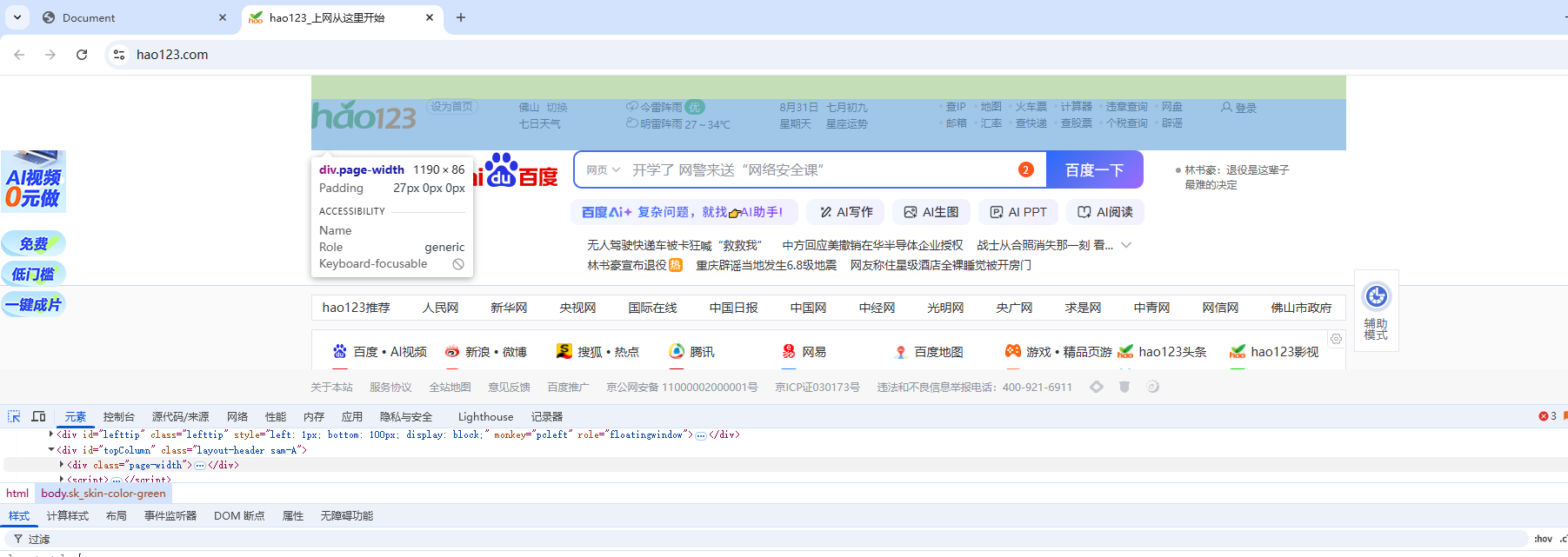The height and width of the screenshot is (557, 1568).
Task: Switch to the 控制台 DevTools tab
Action: pos(119,417)
